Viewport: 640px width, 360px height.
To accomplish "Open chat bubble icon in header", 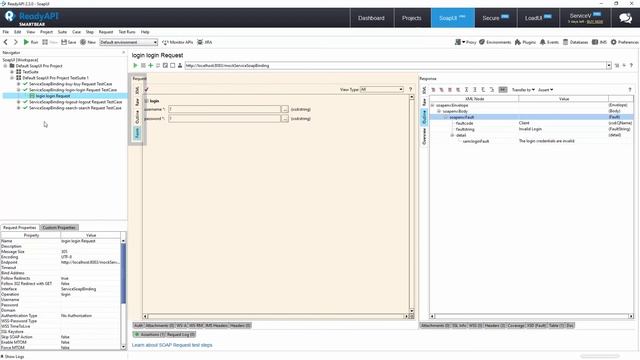I will coord(625,18).
